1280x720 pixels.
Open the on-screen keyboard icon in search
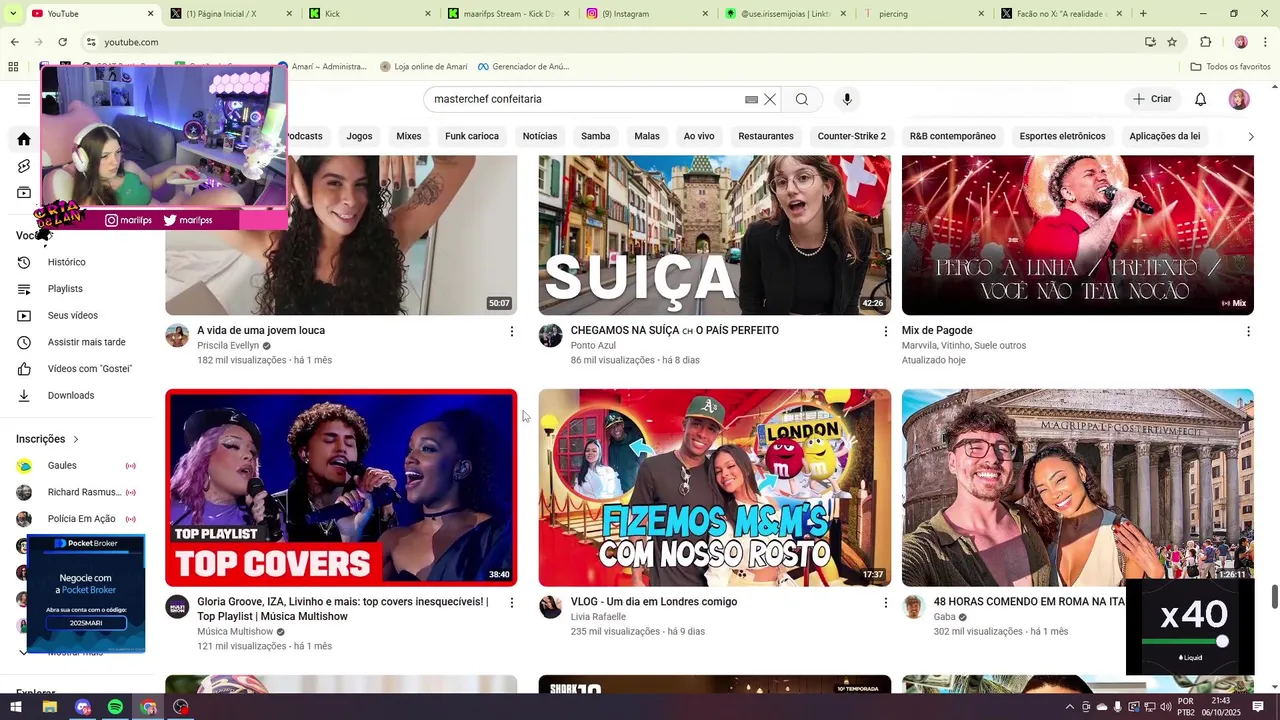751,100
